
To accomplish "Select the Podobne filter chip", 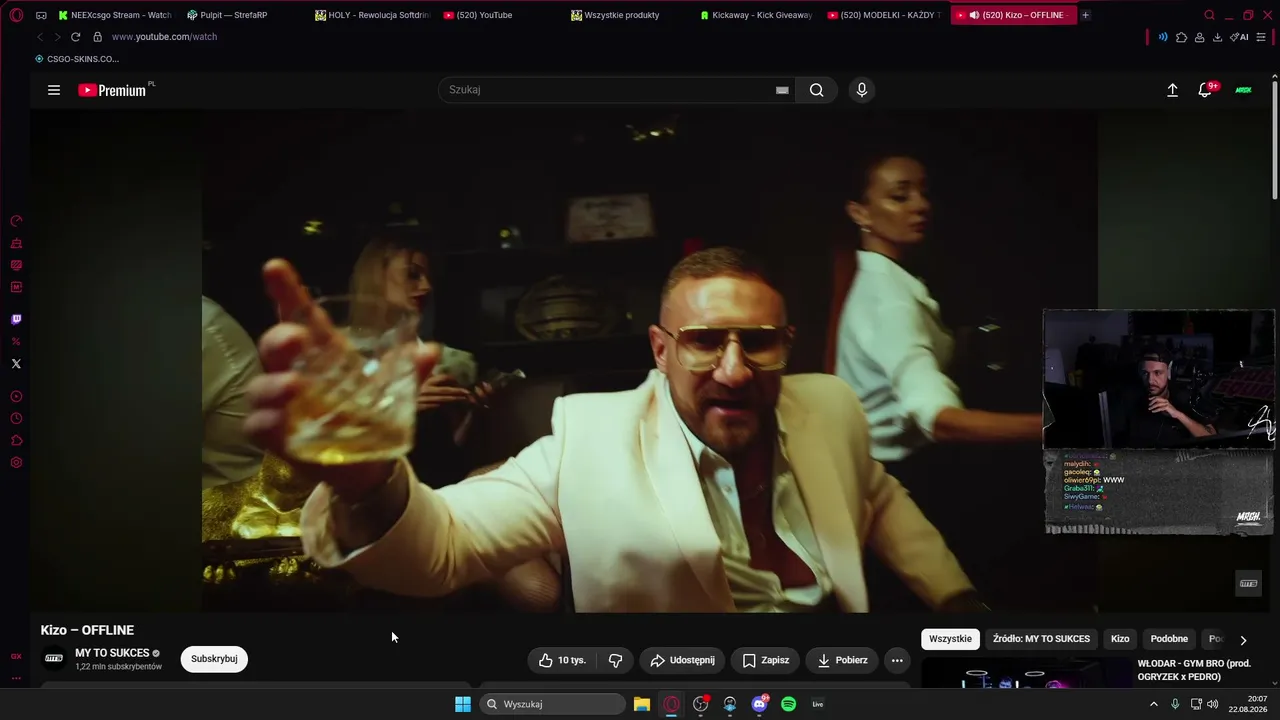I will click(1169, 639).
